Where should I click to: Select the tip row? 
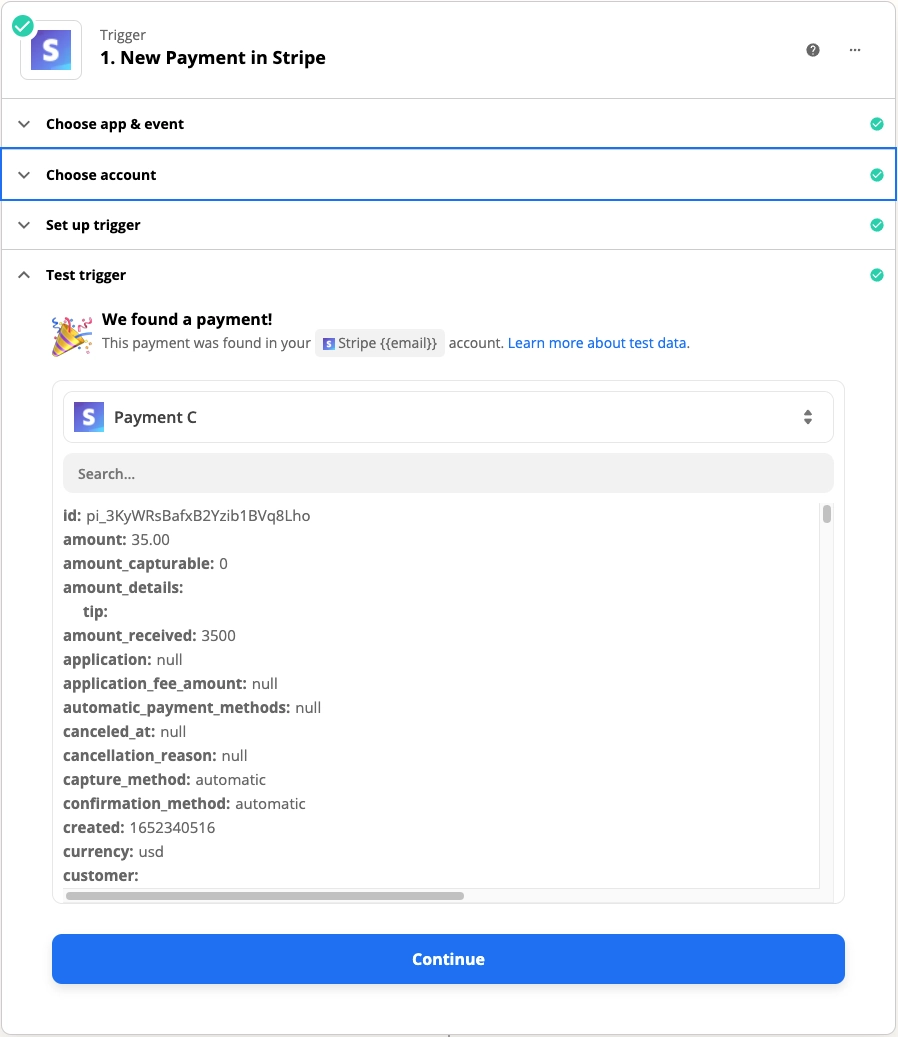click(95, 612)
